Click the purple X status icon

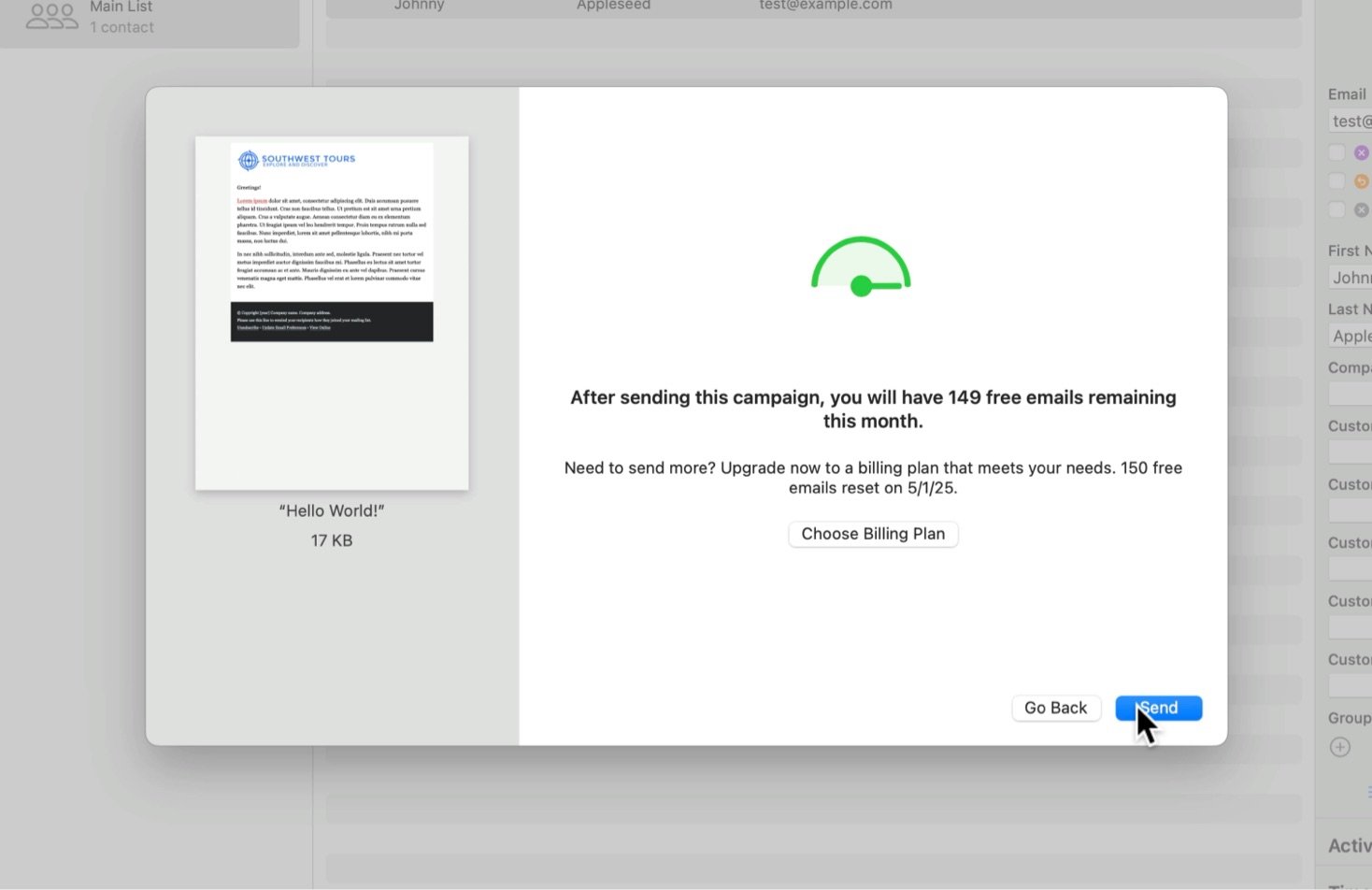(x=1362, y=152)
